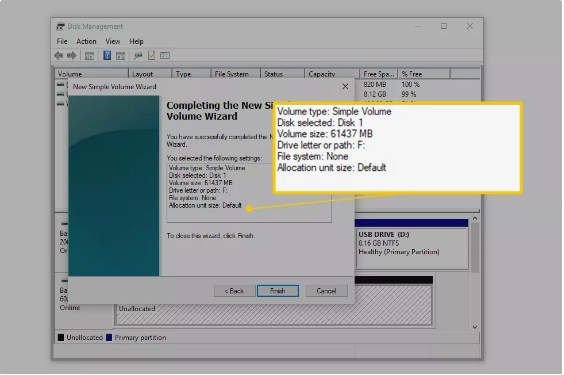The width and height of the screenshot is (564, 375).
Task: Click the blue Help toolbar icon
Action: click(107, 55)
